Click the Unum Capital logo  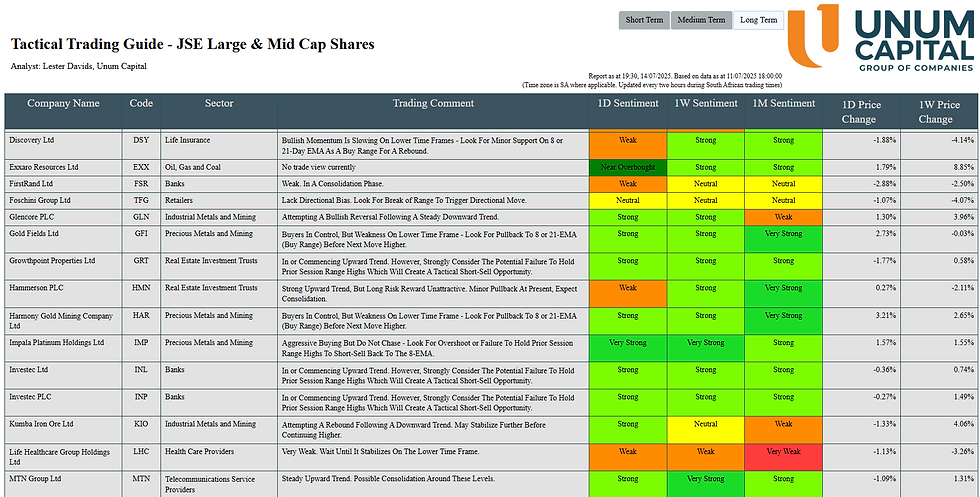coord(881,36)
